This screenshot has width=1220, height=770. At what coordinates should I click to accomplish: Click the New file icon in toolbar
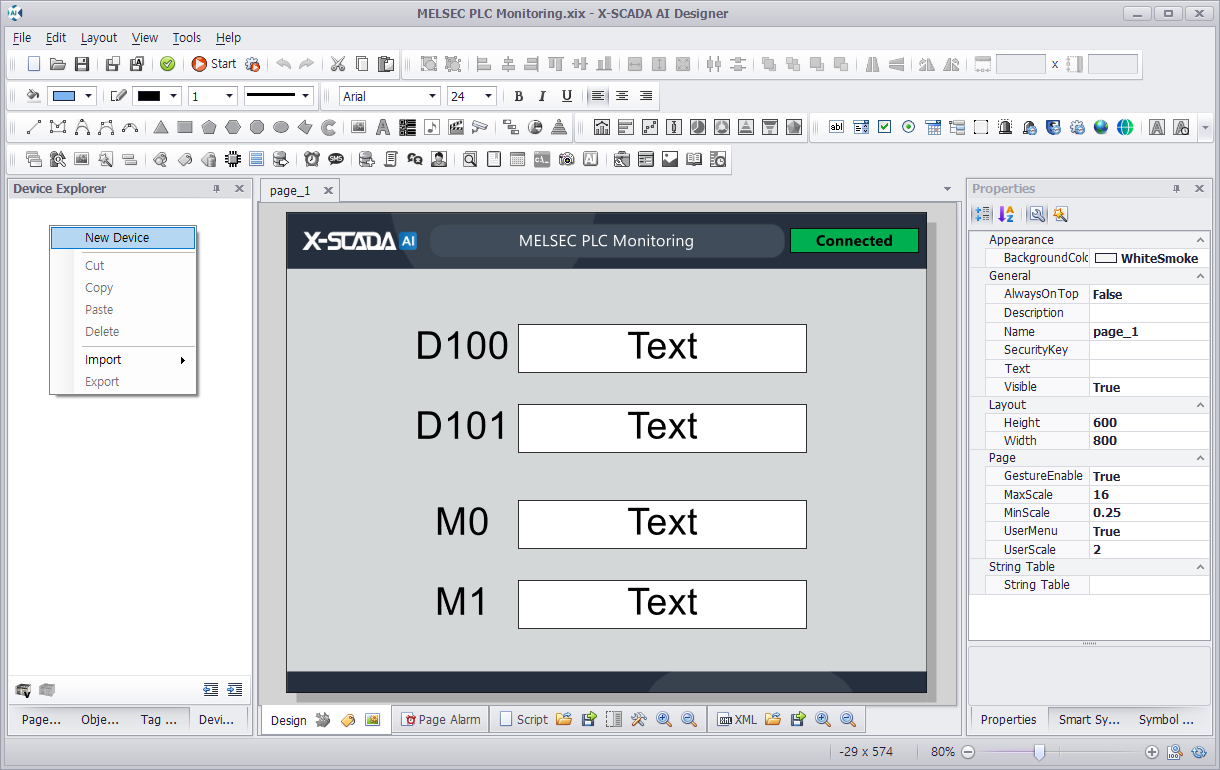pos(34,64)
